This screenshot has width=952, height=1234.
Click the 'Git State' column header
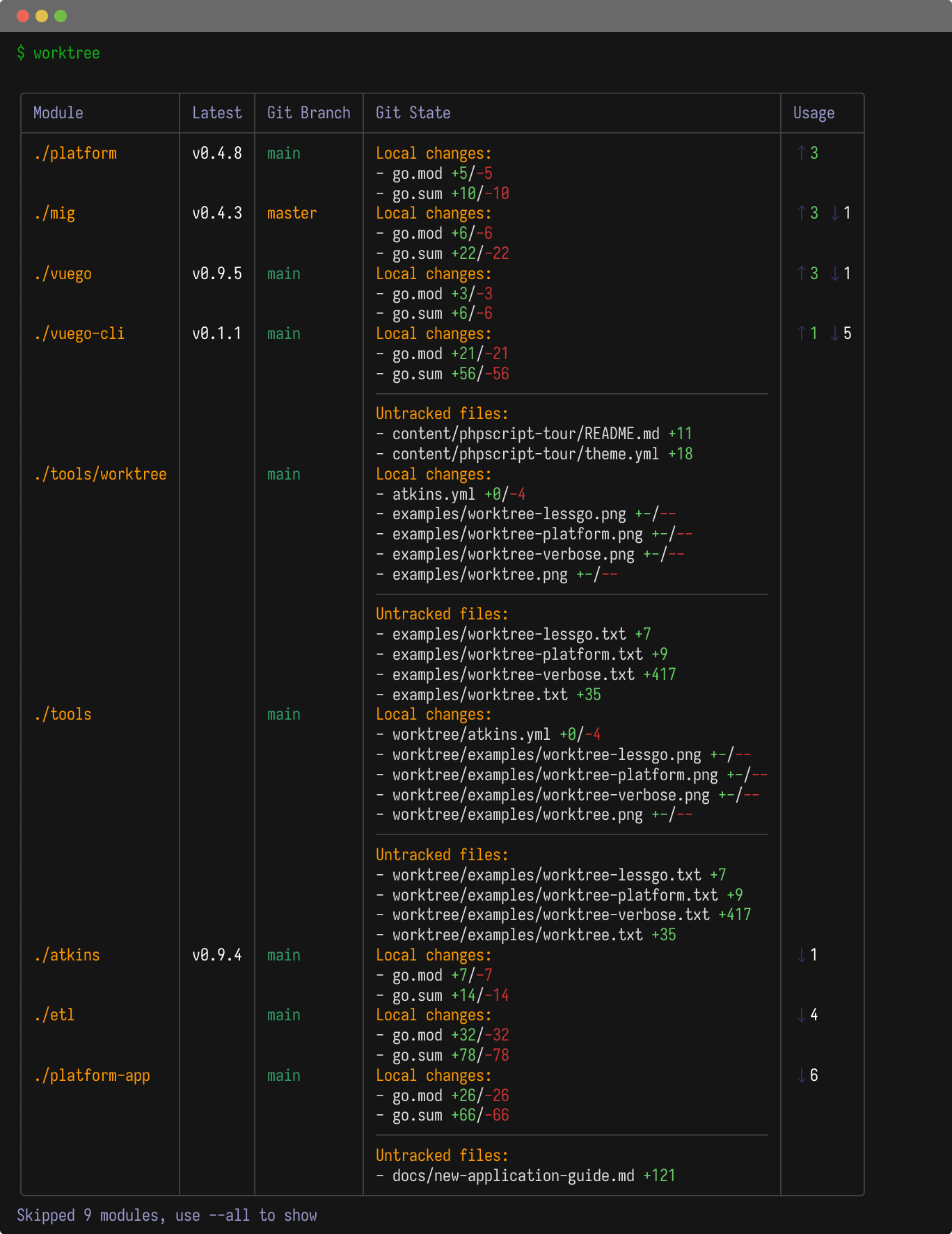(413, 113)
